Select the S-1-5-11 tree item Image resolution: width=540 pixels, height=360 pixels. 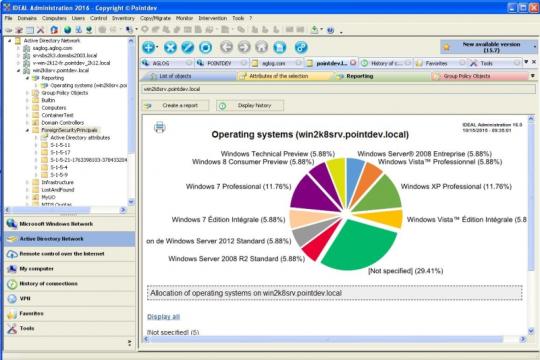[60, 145]
